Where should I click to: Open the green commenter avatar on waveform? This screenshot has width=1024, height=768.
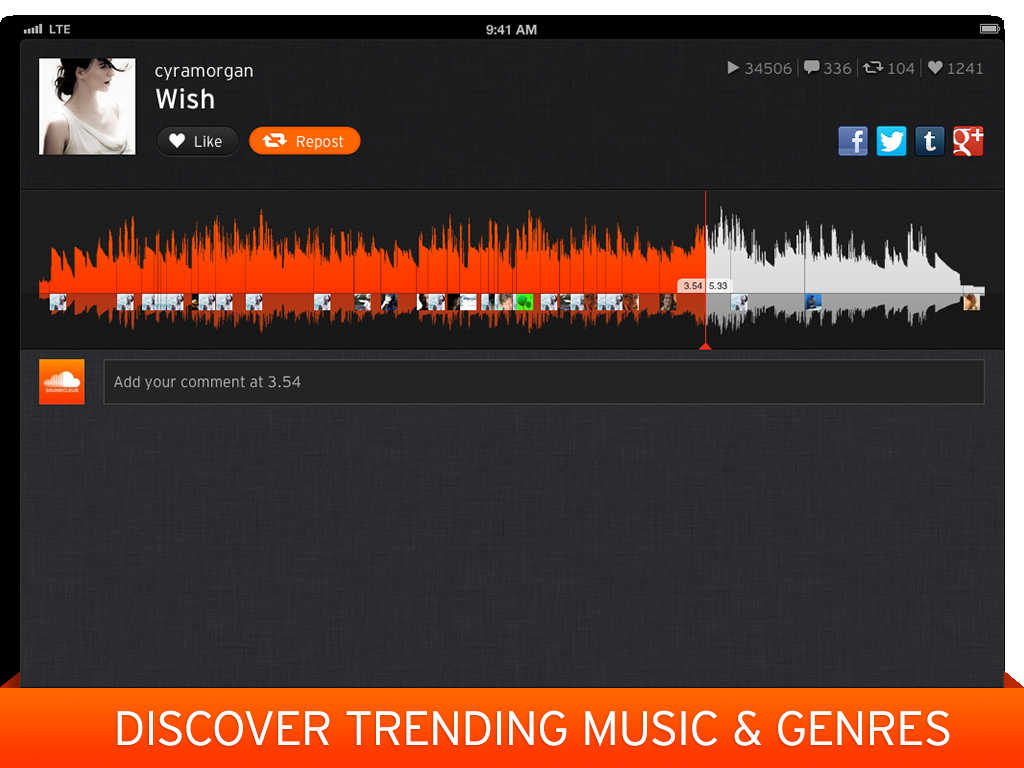click(x=524, y=302)
